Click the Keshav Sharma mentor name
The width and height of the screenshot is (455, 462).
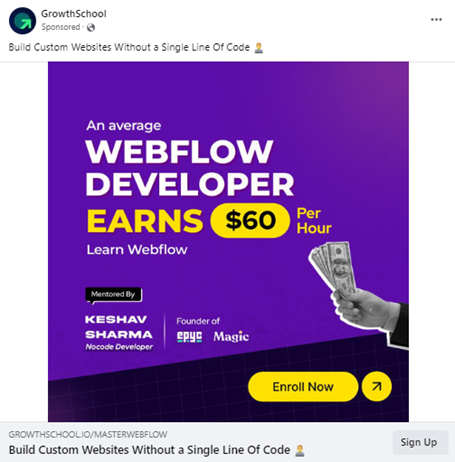pyautogui.click(x=119, y=327)
